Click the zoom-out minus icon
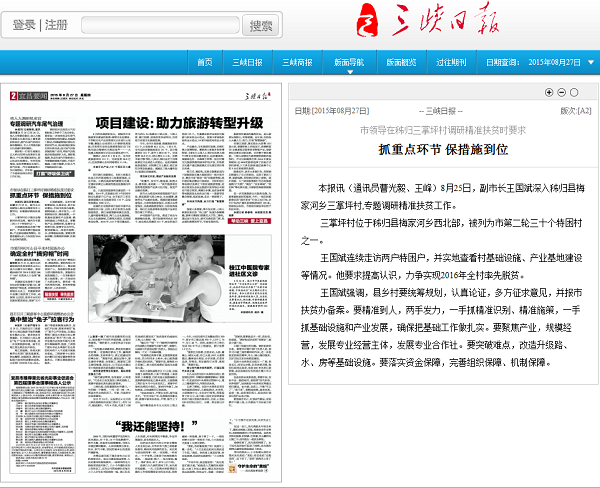 pos(561,92)
